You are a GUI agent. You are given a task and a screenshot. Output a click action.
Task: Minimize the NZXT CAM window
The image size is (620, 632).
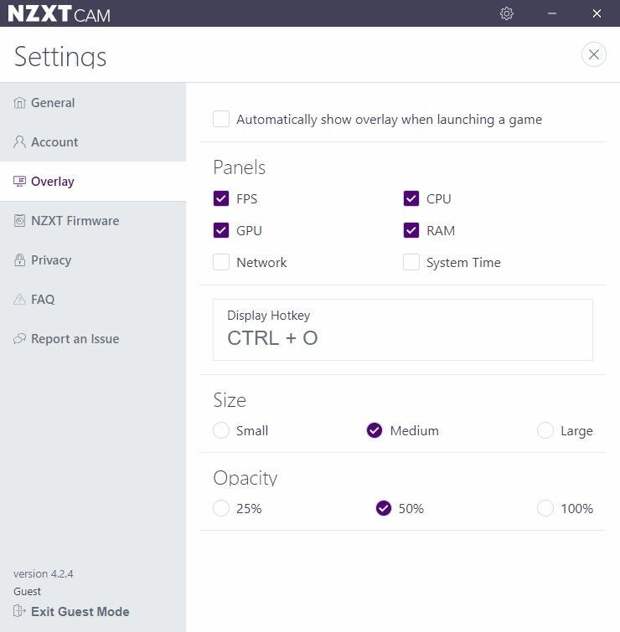552,14
